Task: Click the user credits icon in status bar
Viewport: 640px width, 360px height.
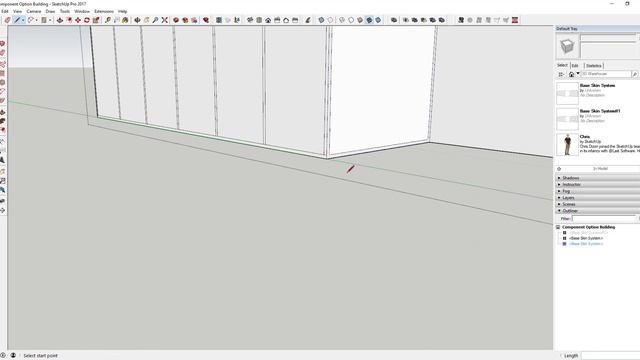Action: click(13, 356)
